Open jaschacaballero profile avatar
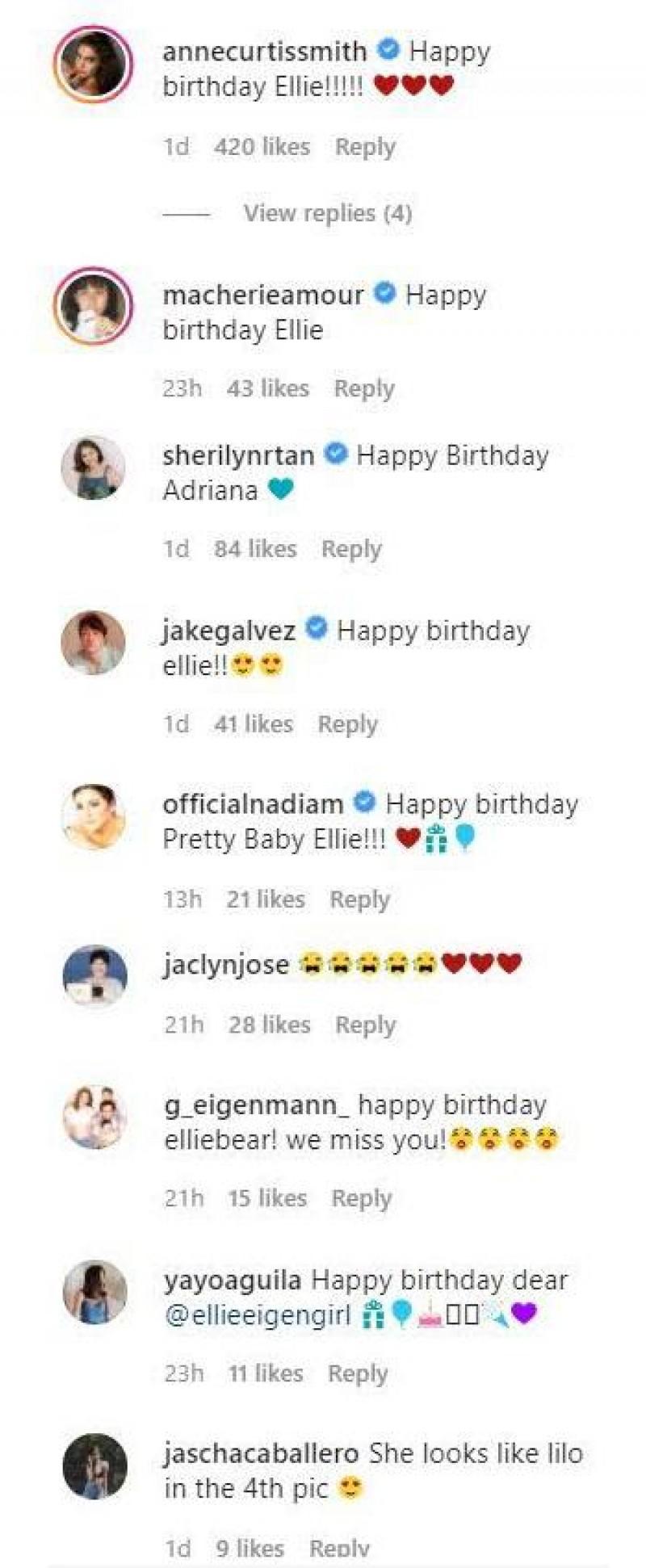Viewport: 646px width, 1568px height. pos(94,1466)
